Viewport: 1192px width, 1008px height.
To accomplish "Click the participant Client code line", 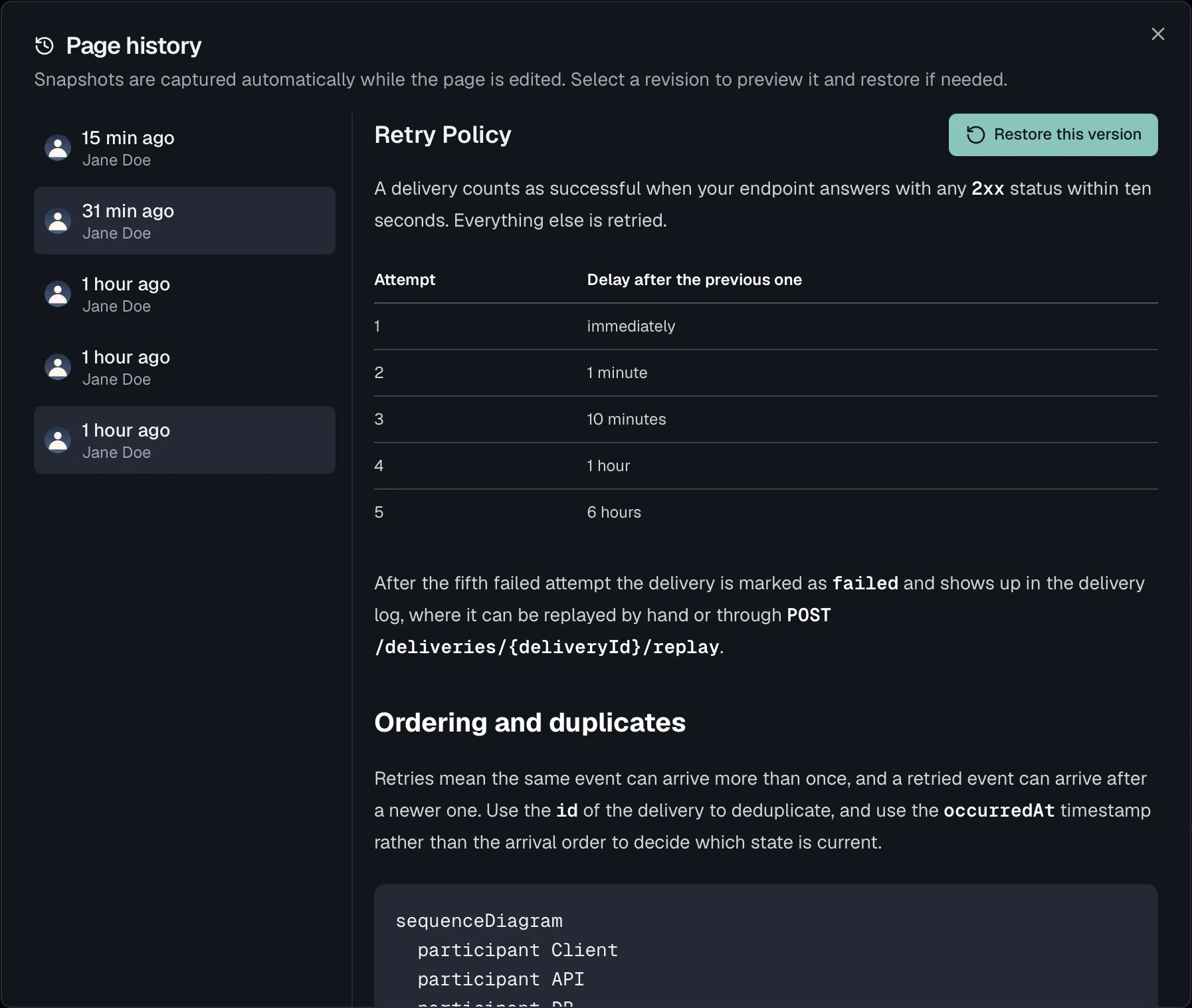I will [x=518, y=950].
